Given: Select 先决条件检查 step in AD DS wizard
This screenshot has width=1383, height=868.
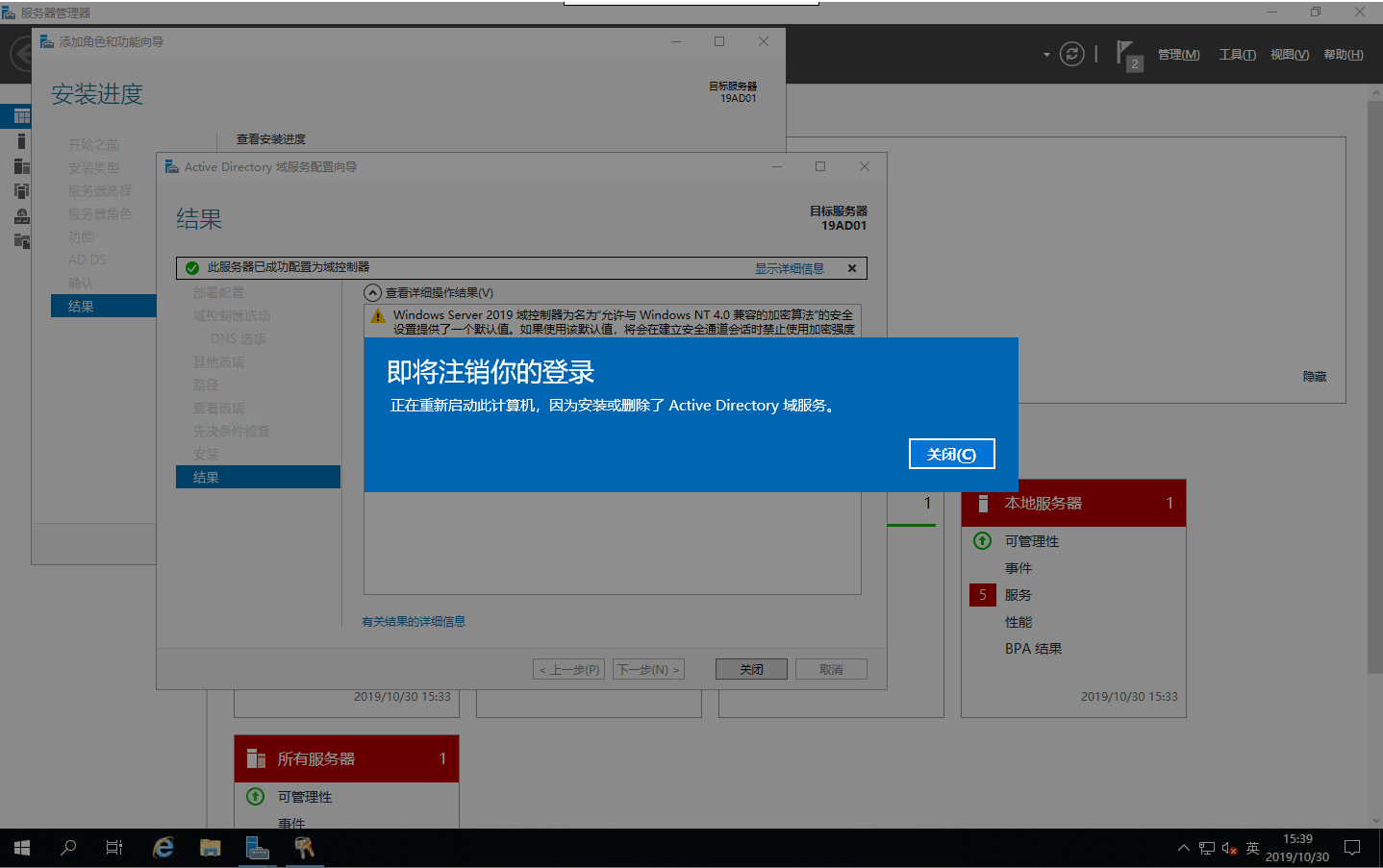Looking at the screenshot, I should [x=231, y=431].
